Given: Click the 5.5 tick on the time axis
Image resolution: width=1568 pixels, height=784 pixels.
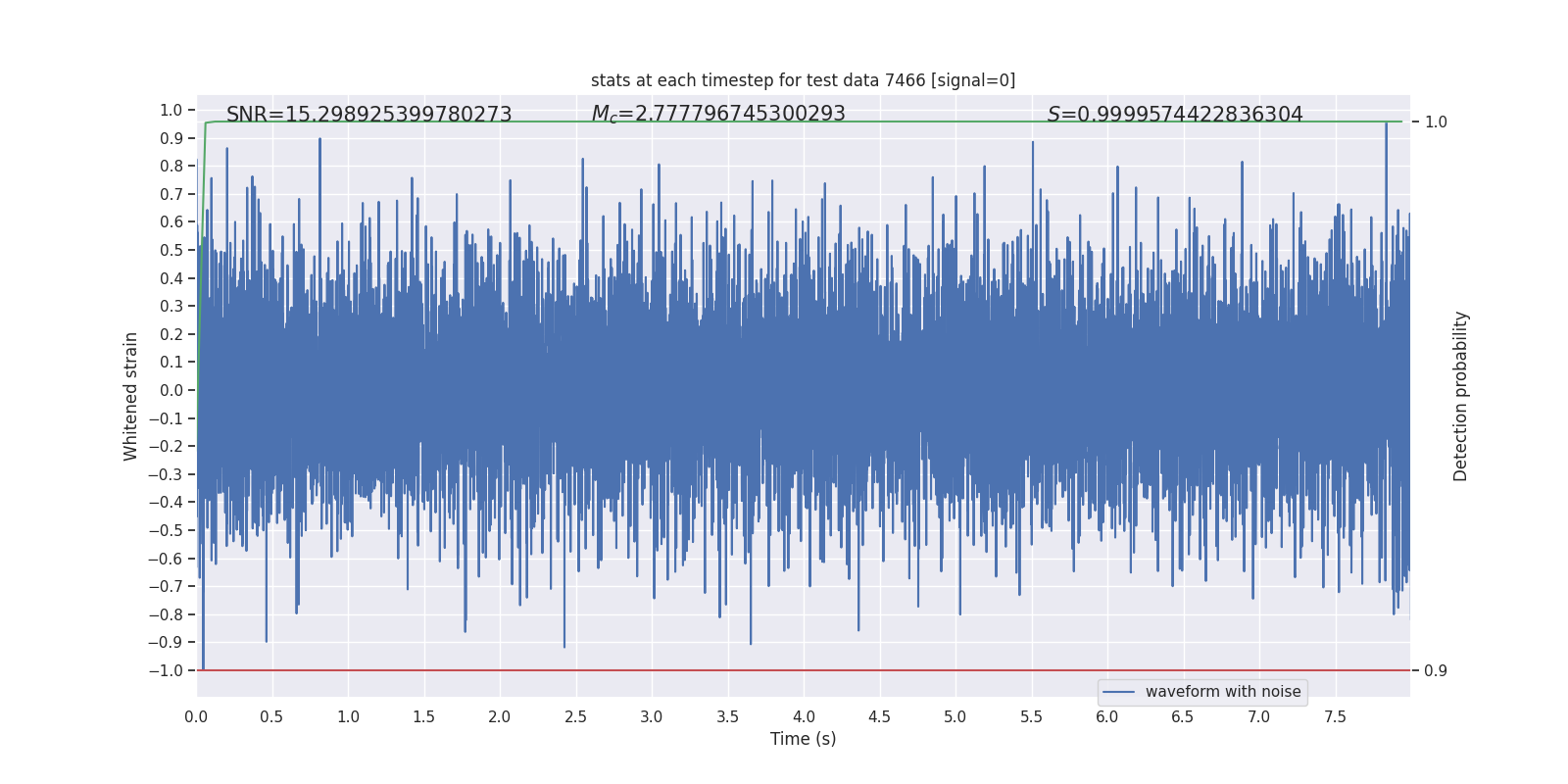Looking at the screenshot, I should click(x=1031, y=717).
